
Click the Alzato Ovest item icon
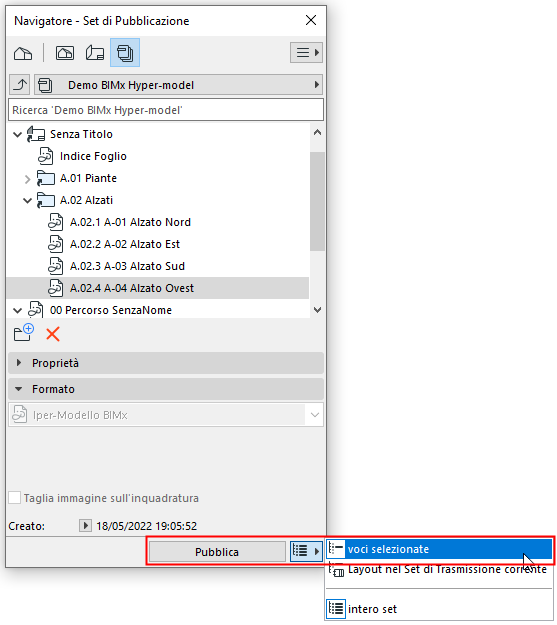55,288
